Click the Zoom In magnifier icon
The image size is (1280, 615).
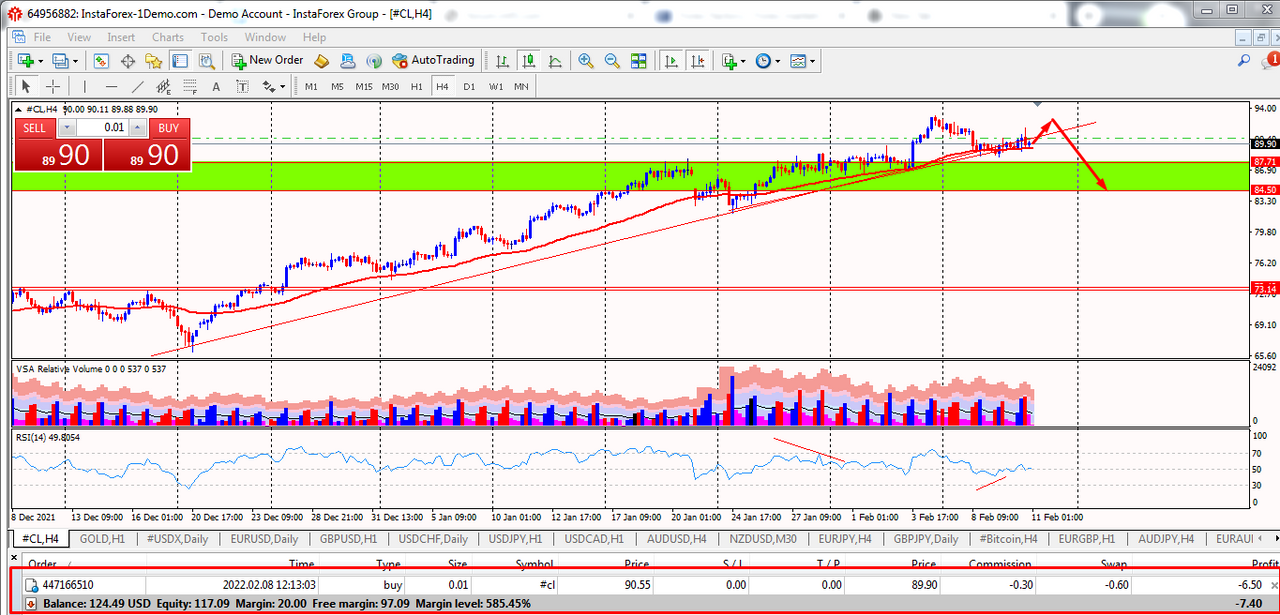pyautogui.click(x=586, y=61)
